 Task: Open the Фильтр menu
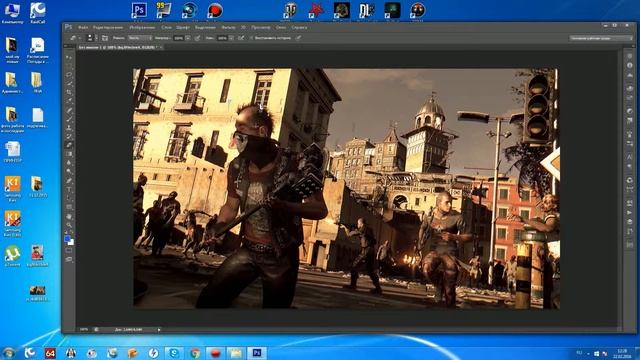(228, 27)
